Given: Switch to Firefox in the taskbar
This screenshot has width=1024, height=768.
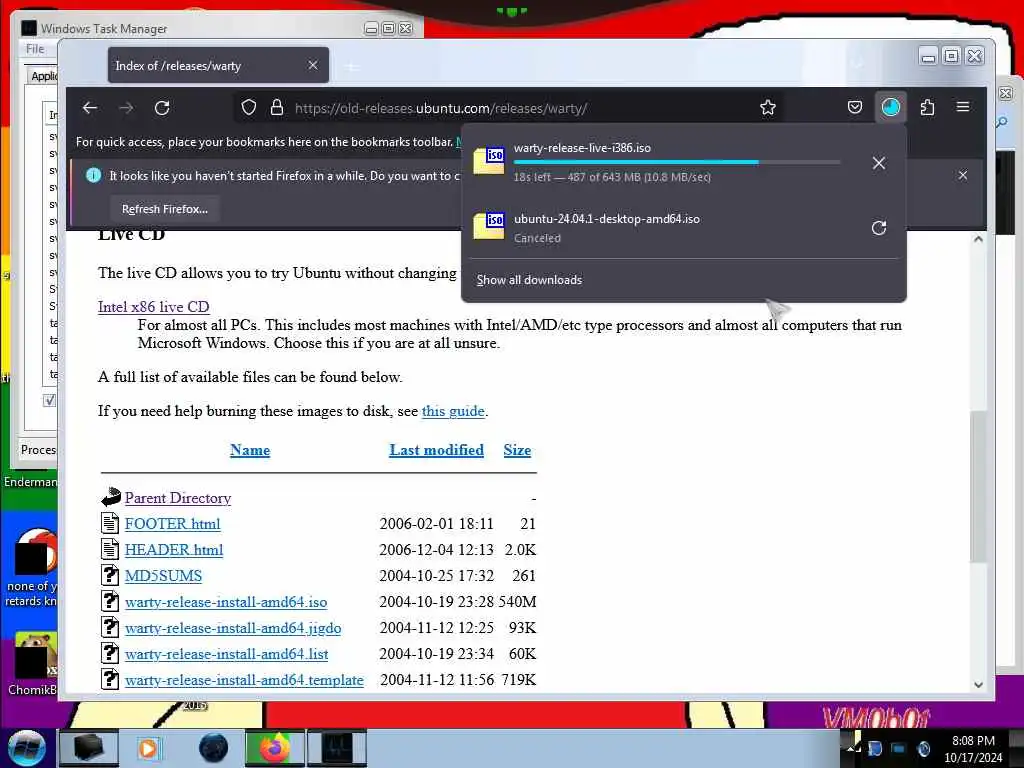Looking at the screenshot, I should 275,748.
